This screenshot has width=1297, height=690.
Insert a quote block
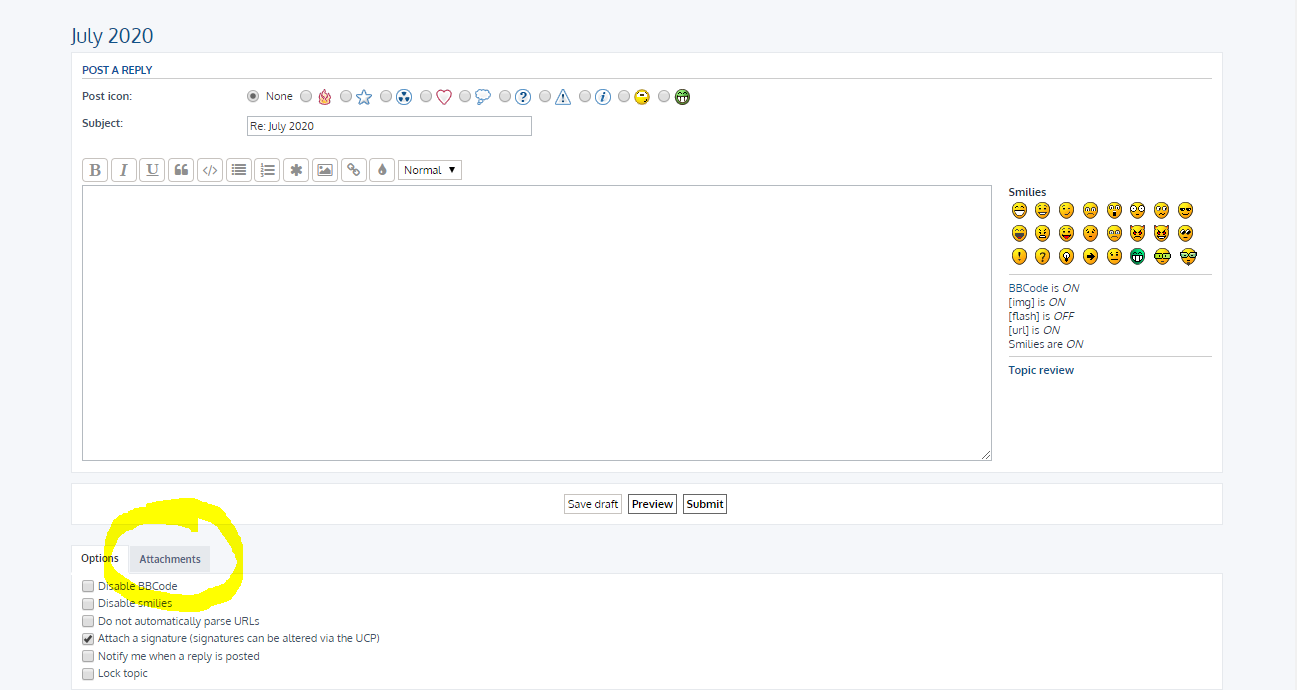pos(181,170)
